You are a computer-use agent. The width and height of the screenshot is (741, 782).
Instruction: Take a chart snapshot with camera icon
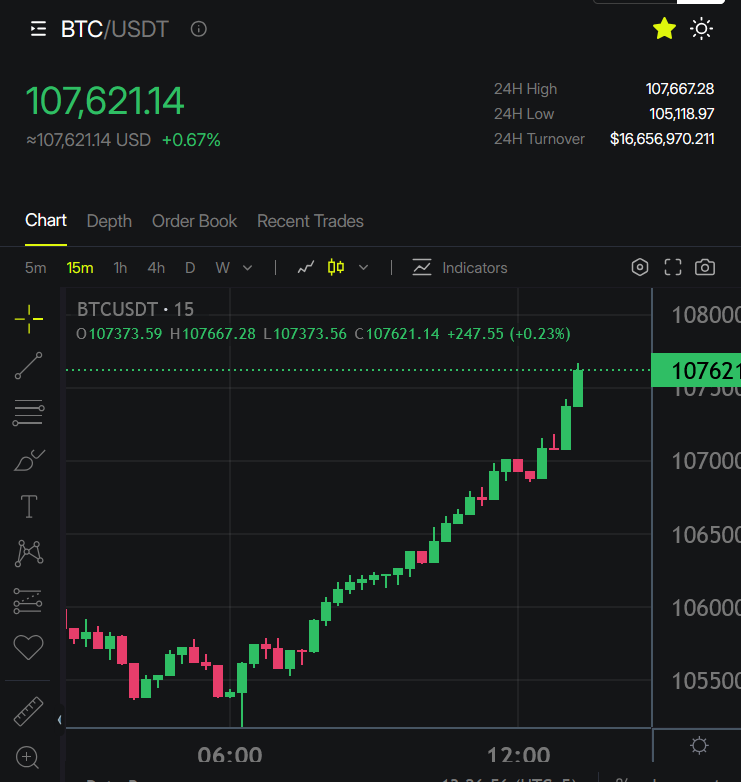pos(705,267)
